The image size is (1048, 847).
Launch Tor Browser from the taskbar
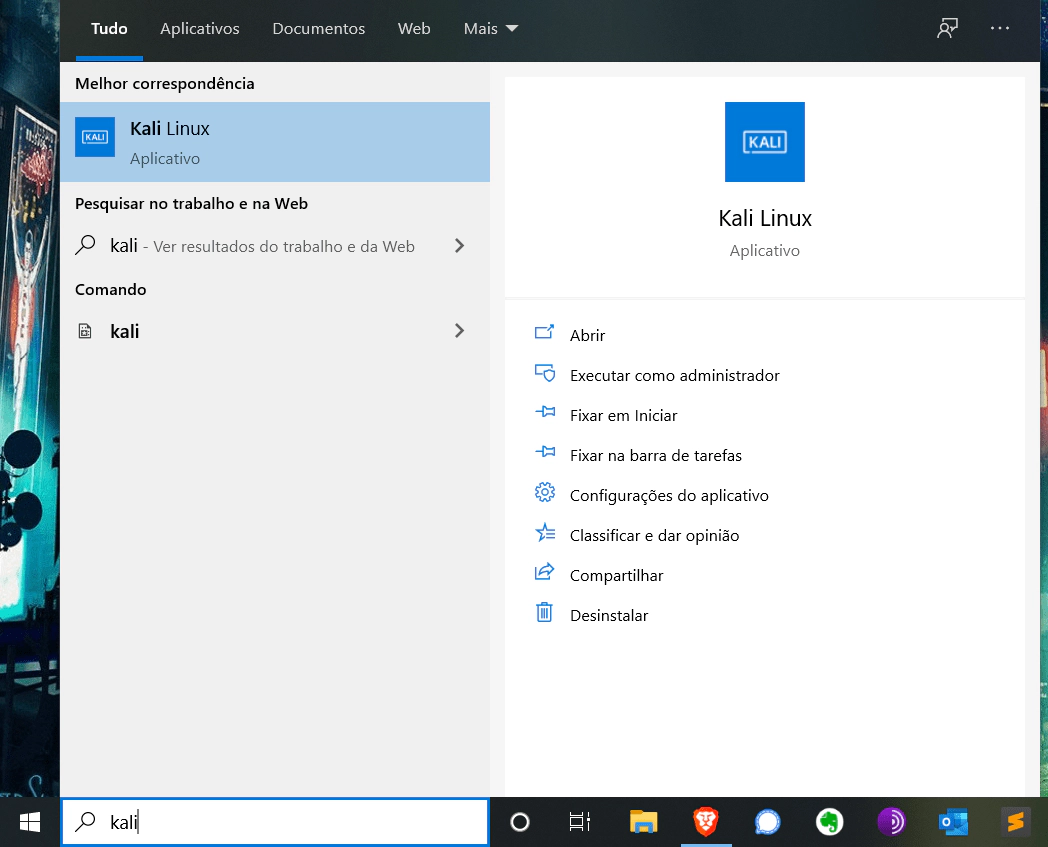tap(890, 822)
